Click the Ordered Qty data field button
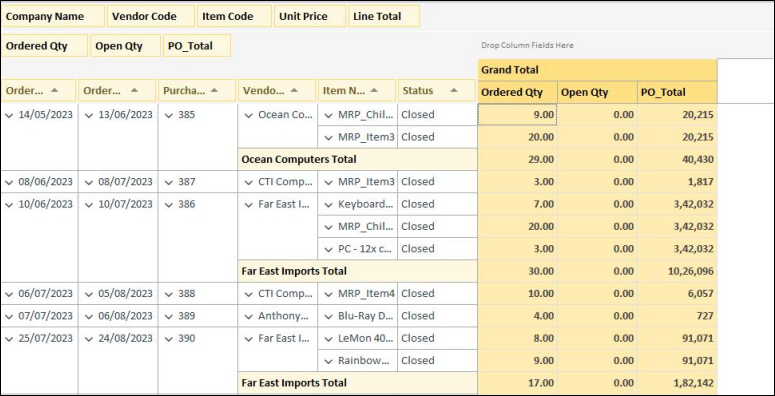 [x=44, y=46]
